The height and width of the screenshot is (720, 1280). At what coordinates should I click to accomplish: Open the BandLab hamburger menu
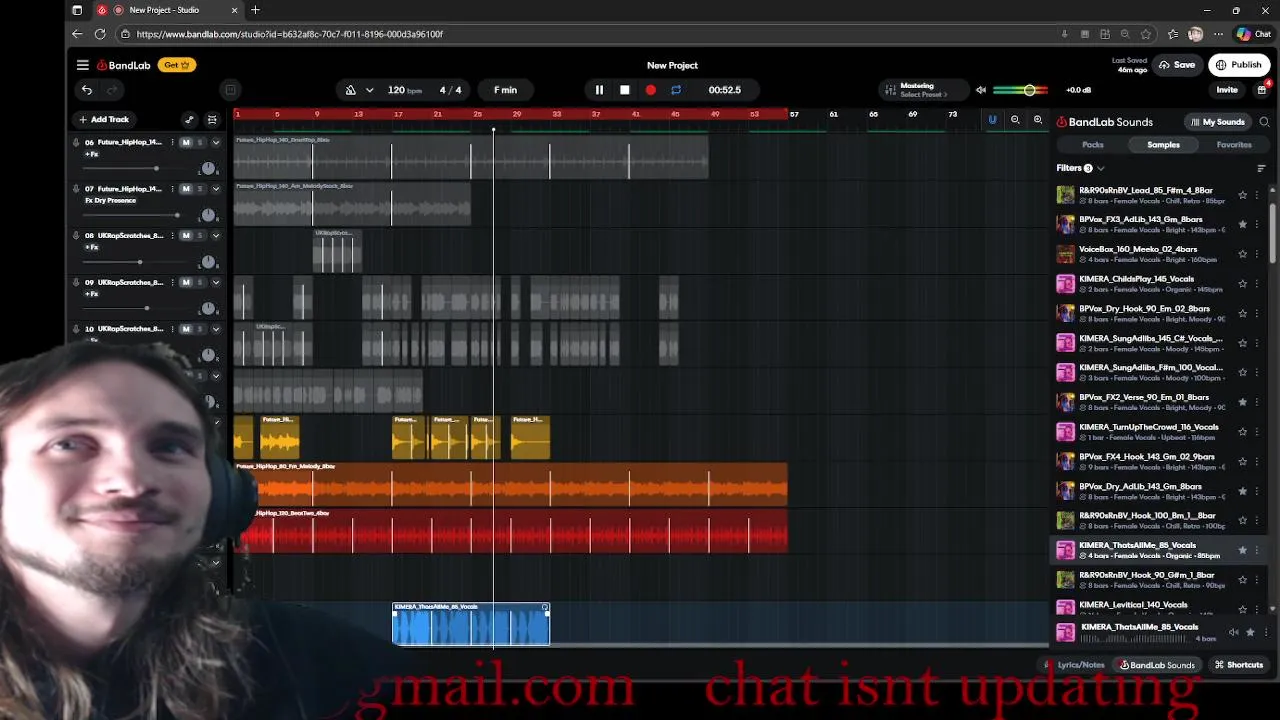point(83,65)
